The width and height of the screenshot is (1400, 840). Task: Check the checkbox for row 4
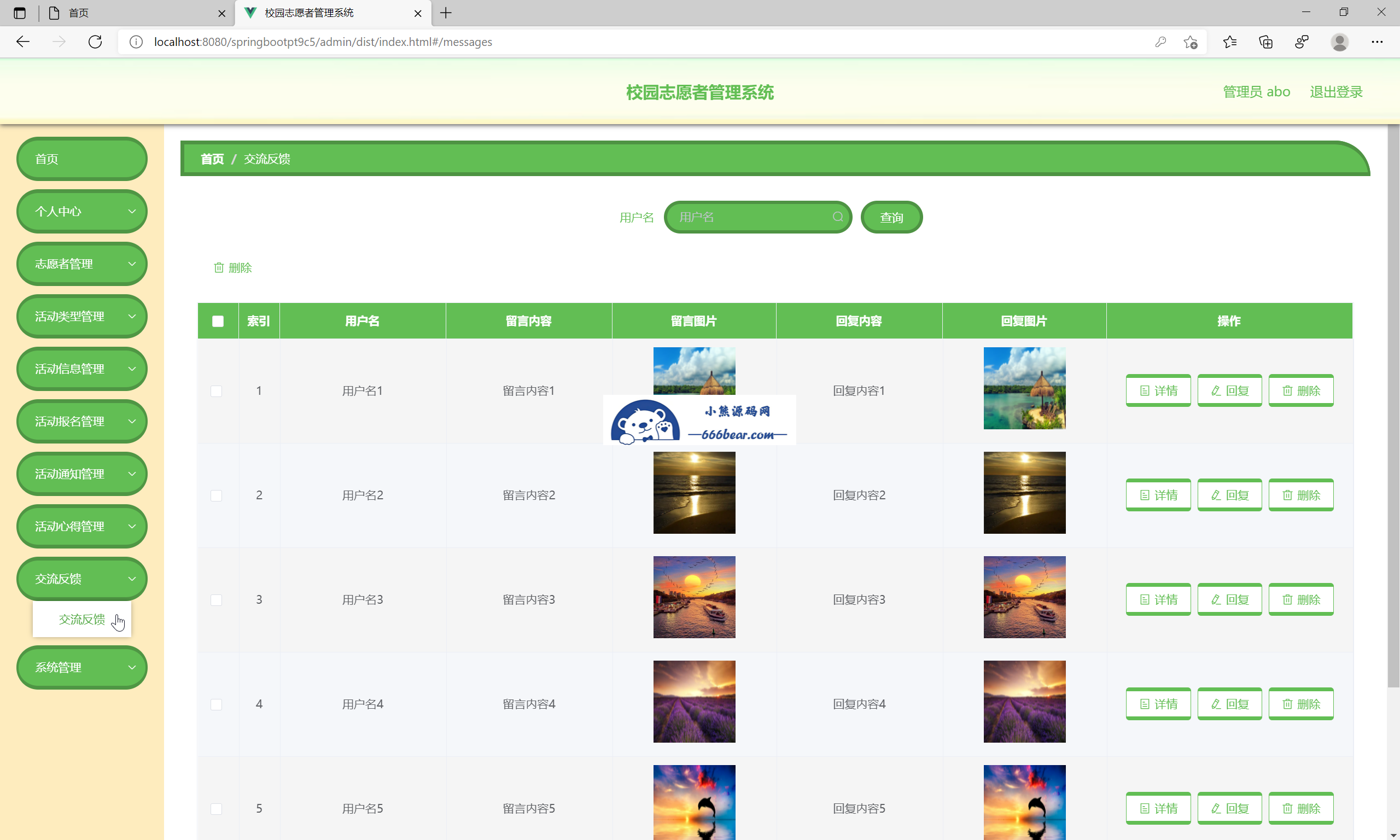point(216,704)
